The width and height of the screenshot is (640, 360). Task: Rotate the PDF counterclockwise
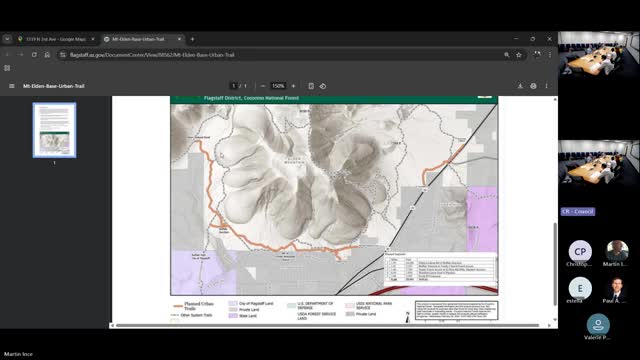[323, 86]
